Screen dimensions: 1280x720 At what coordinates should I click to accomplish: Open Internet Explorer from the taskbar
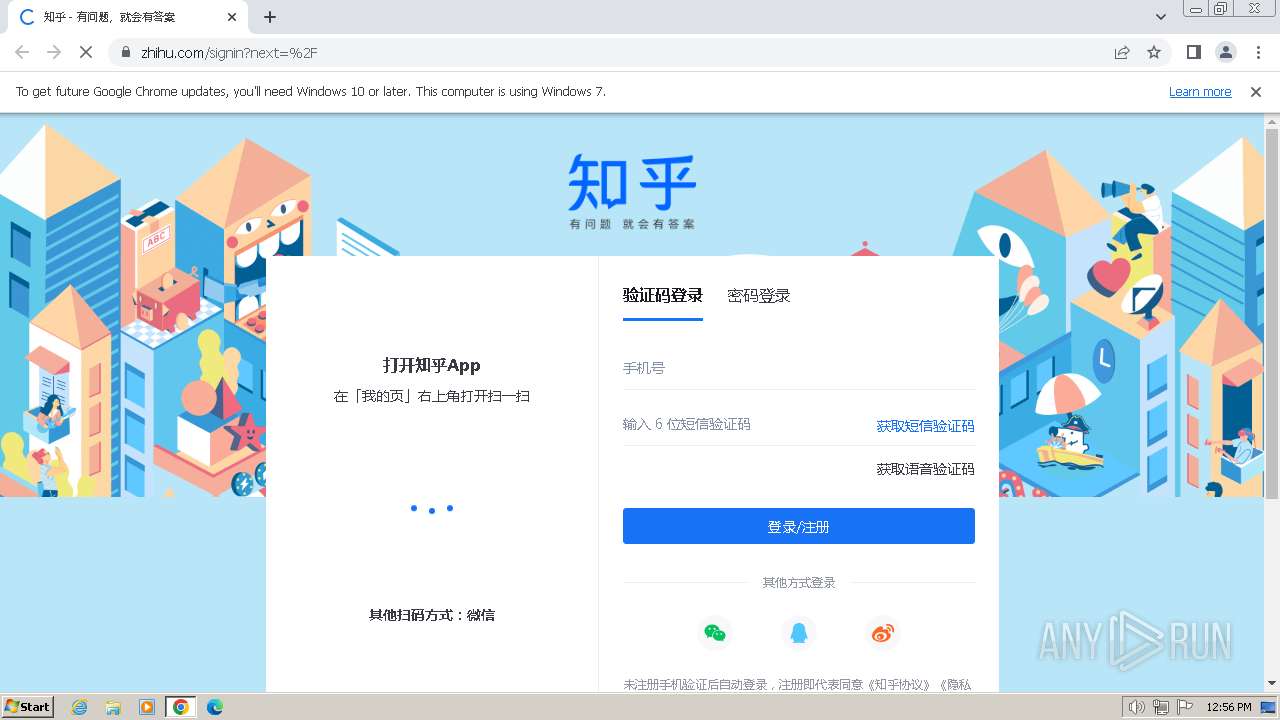coord(80,707)
